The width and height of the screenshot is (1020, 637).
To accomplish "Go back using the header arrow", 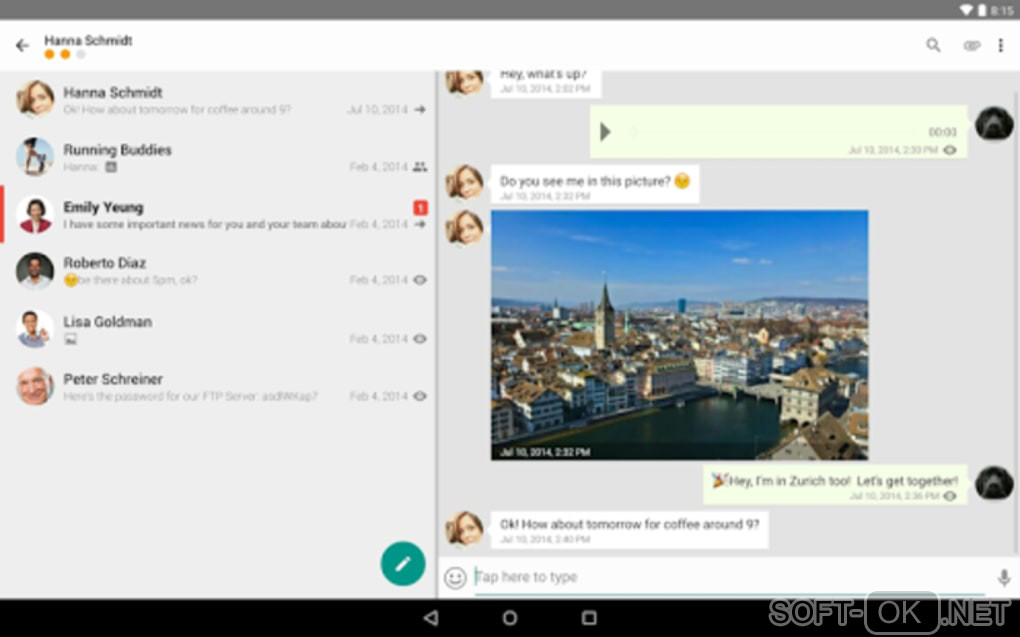I will pyautogui.click(x=23, y=45).
